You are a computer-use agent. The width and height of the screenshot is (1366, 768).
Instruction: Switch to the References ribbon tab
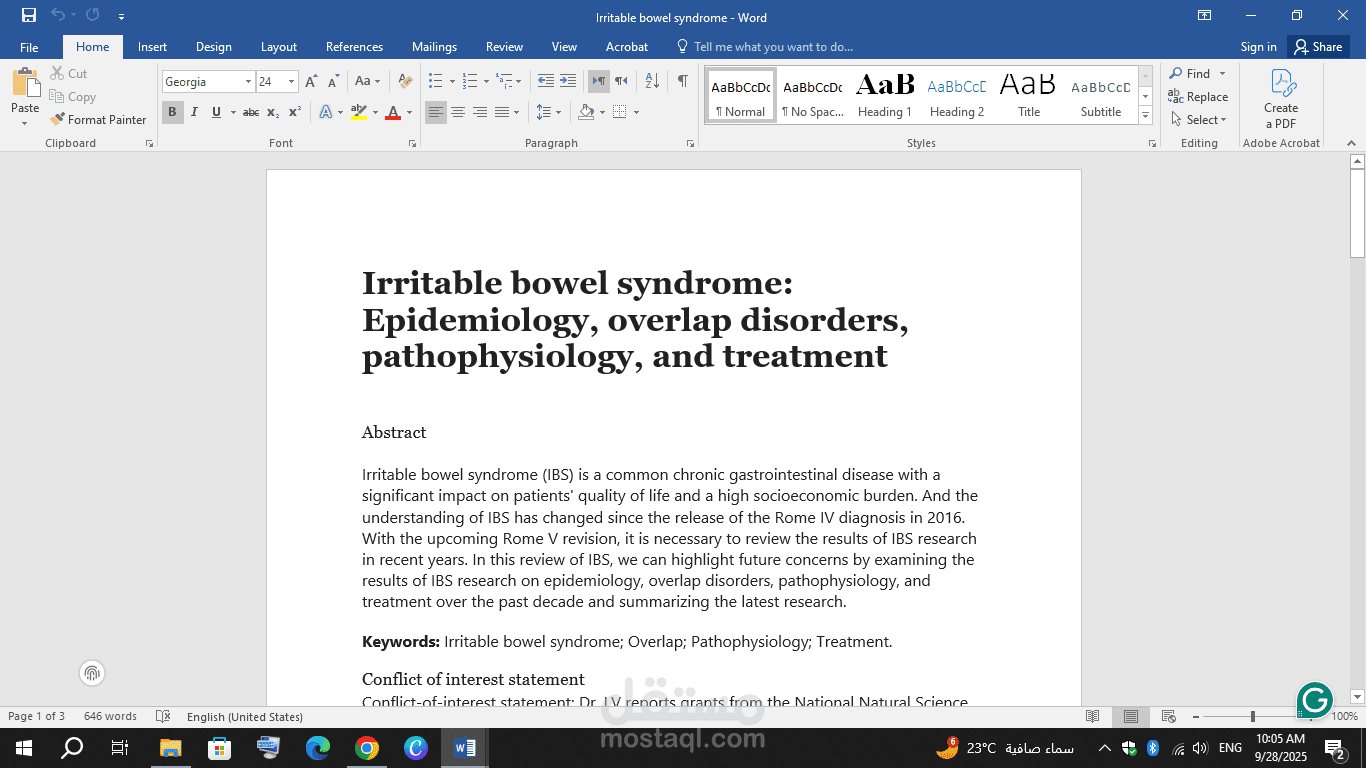tap(354, 46)
